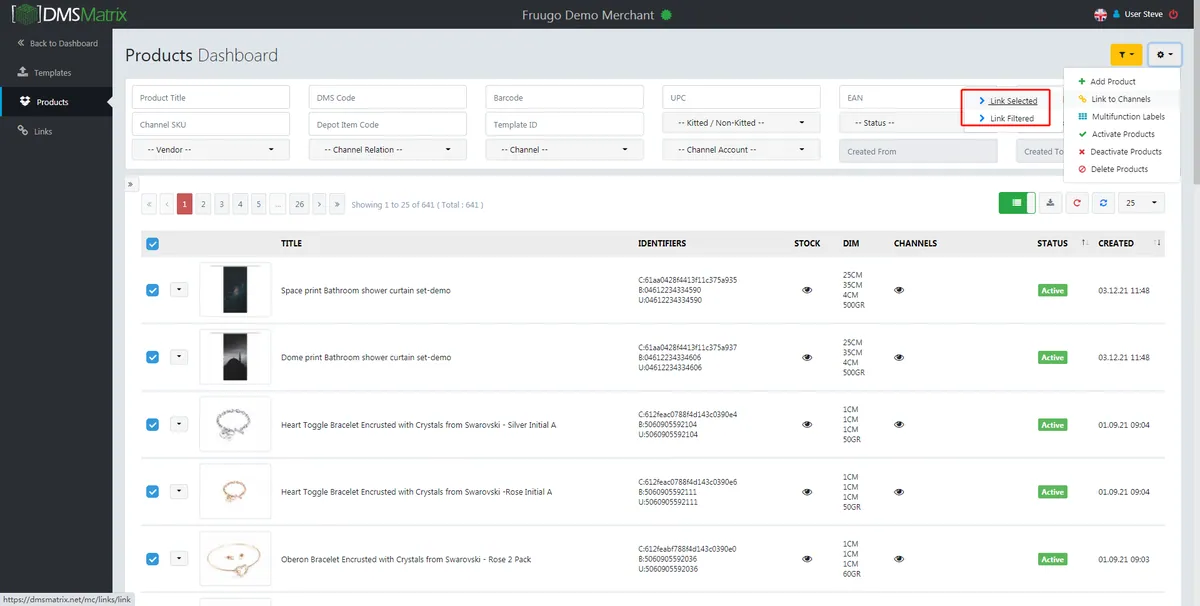Go to the last page double-arrow
This screenshot has height=606, width=1200.
(x=337, y=204)
